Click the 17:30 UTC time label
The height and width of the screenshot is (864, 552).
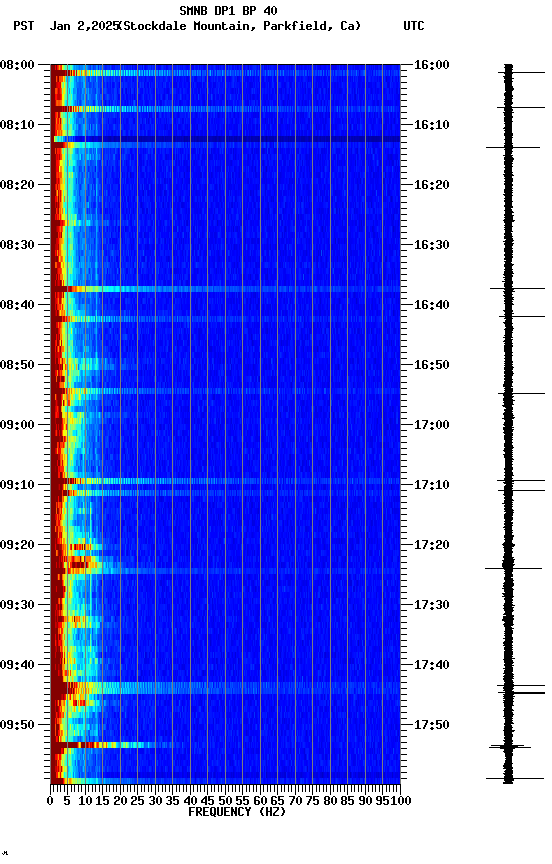click(431, 605)
